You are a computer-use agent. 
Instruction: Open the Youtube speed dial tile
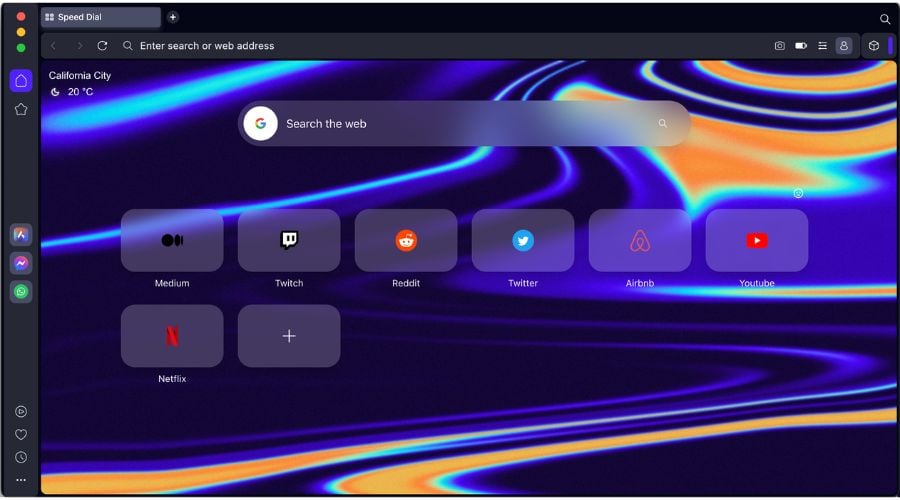coord(757,240)
